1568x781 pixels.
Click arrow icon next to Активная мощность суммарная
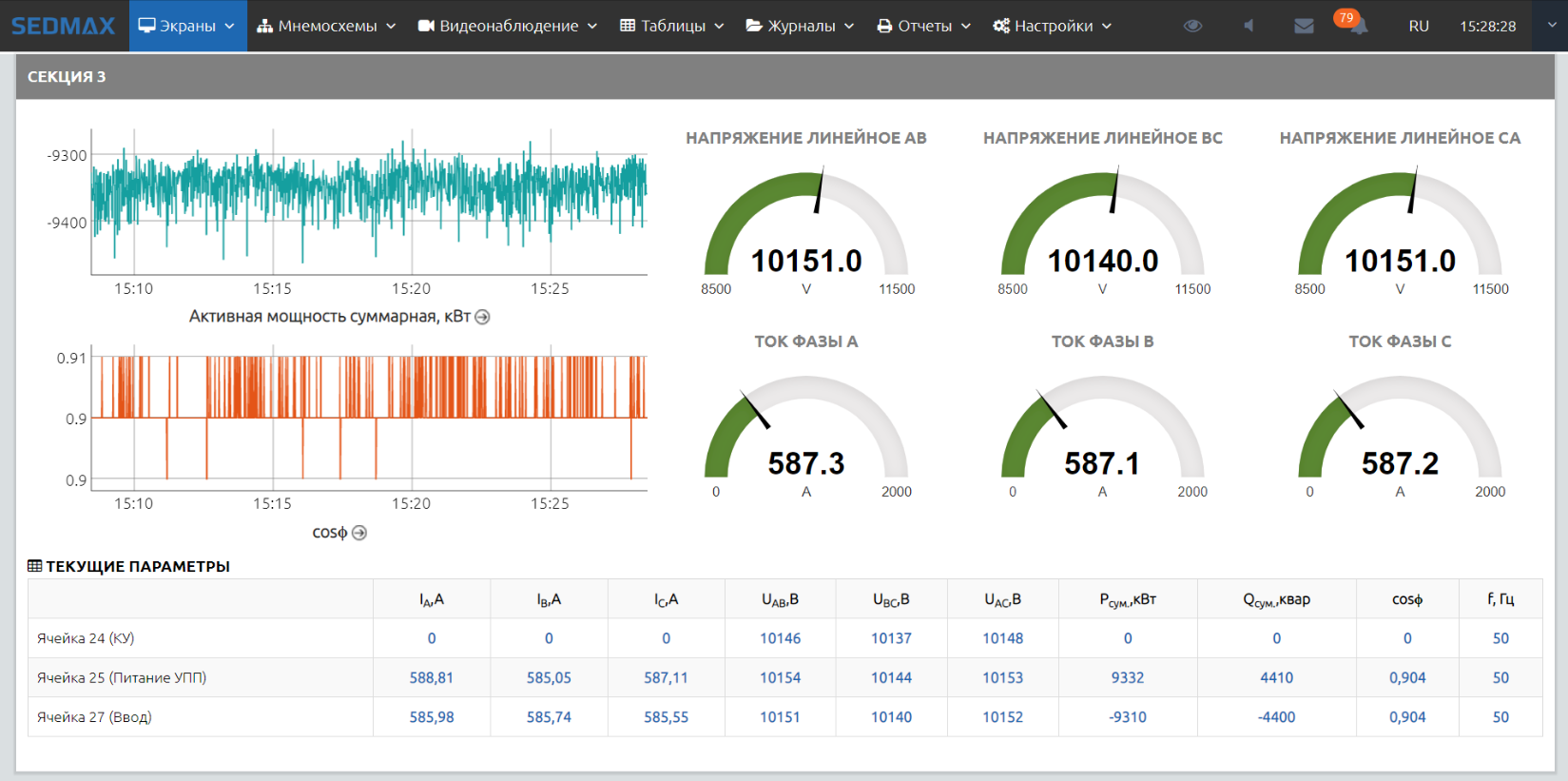[x=482, y=317]
